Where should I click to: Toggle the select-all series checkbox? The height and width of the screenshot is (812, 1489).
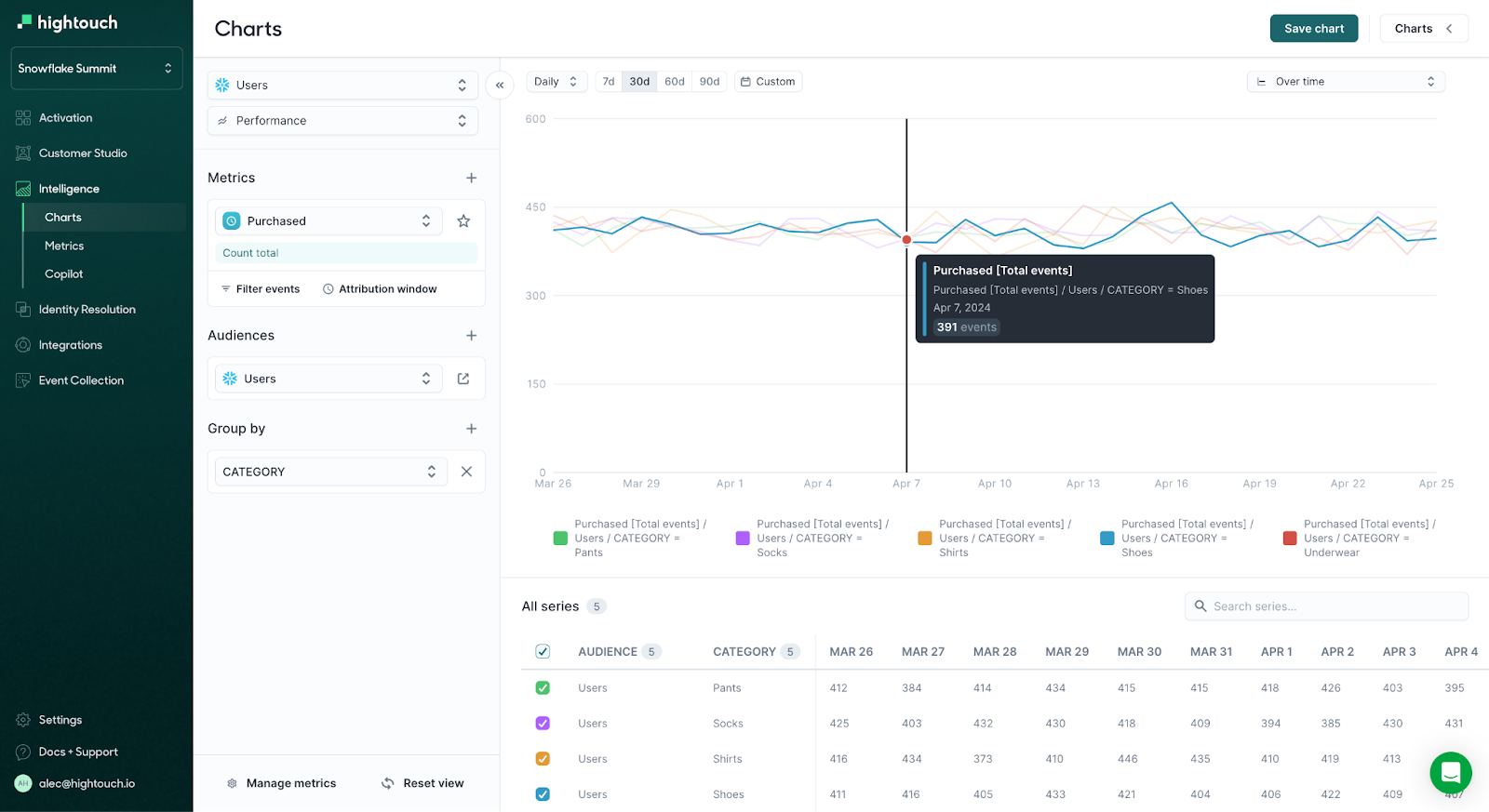click(x=543, y=652)
